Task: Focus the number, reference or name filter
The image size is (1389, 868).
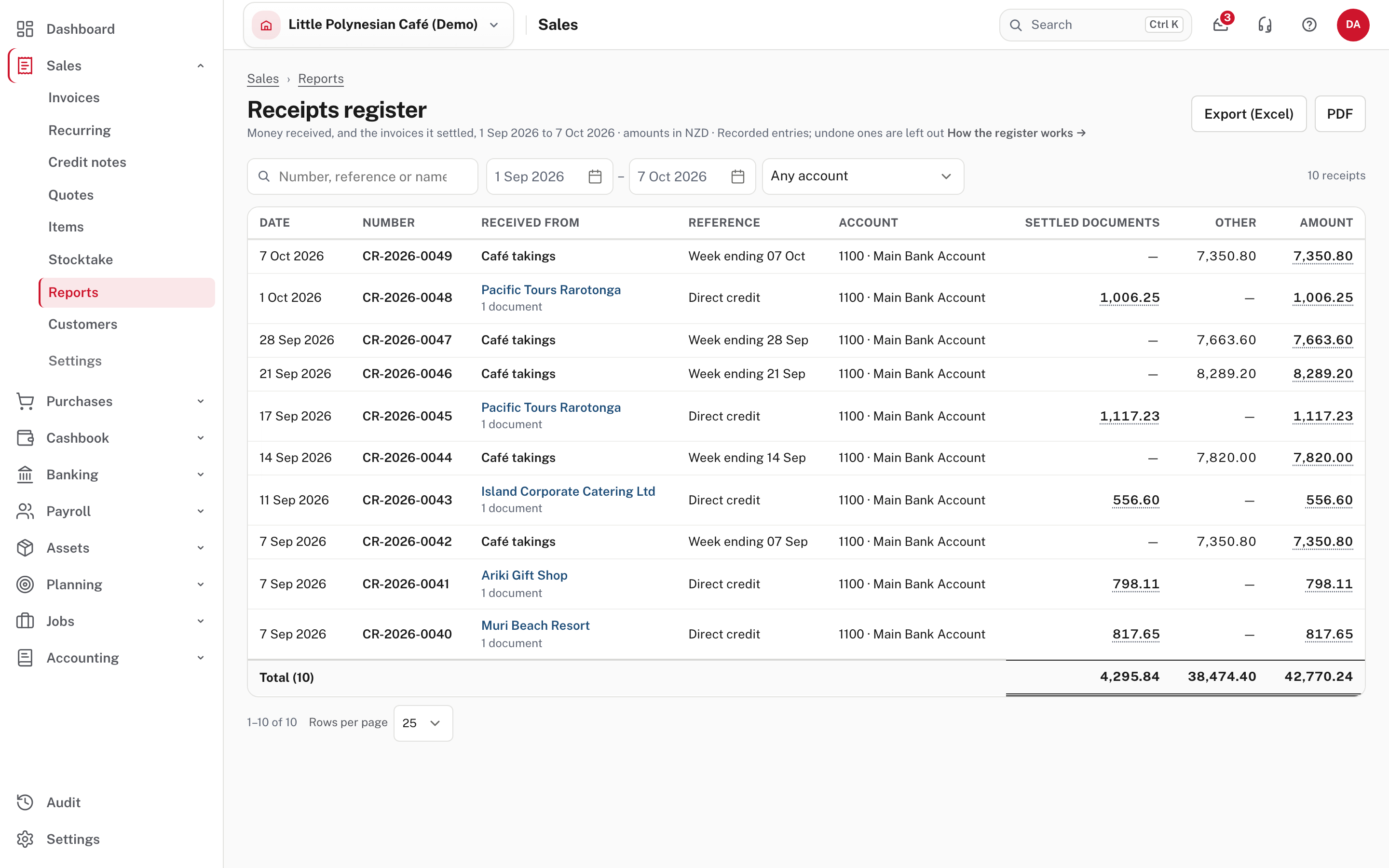Action: [362, 176]
